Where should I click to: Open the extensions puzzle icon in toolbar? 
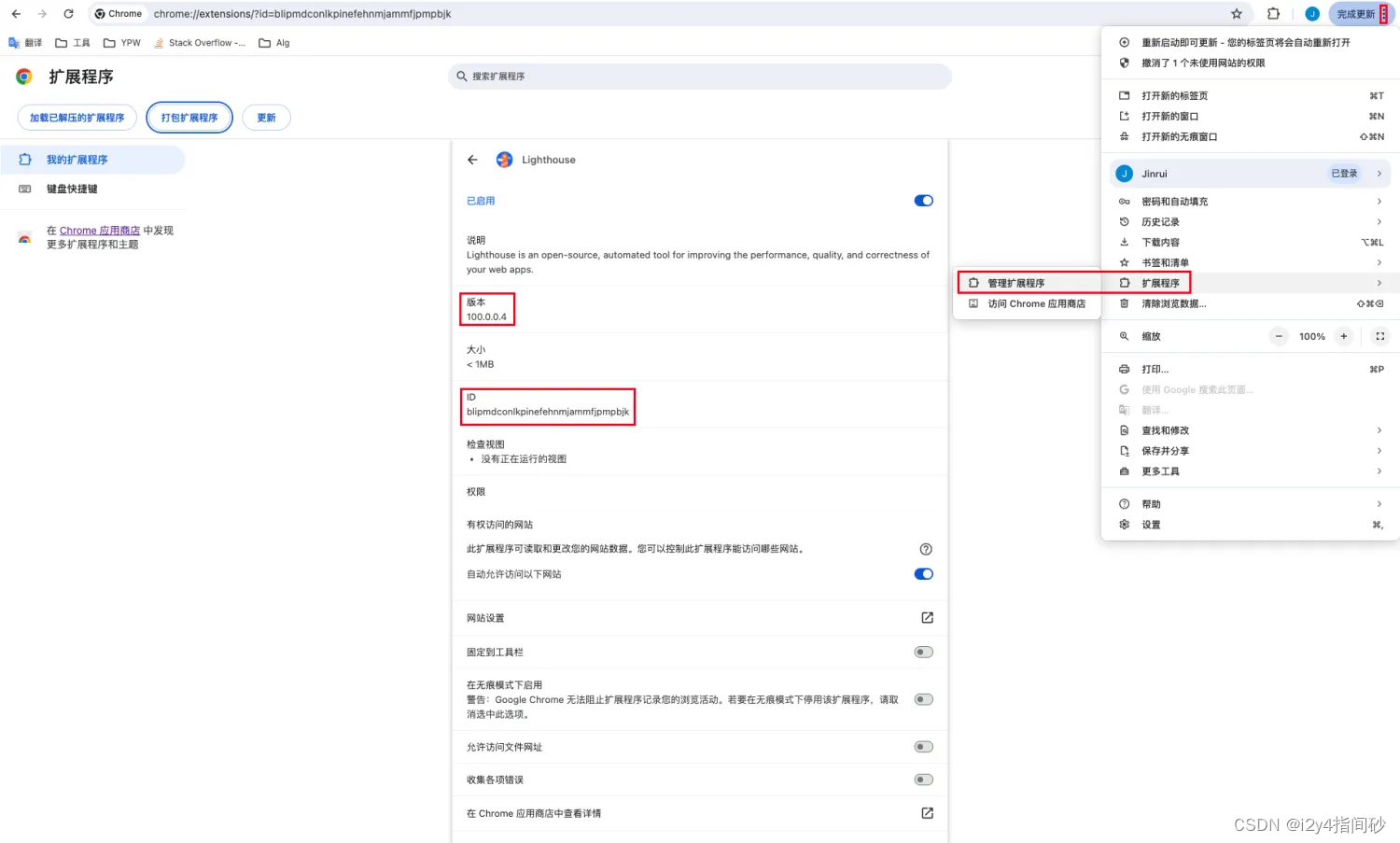tap(1273, 14)
